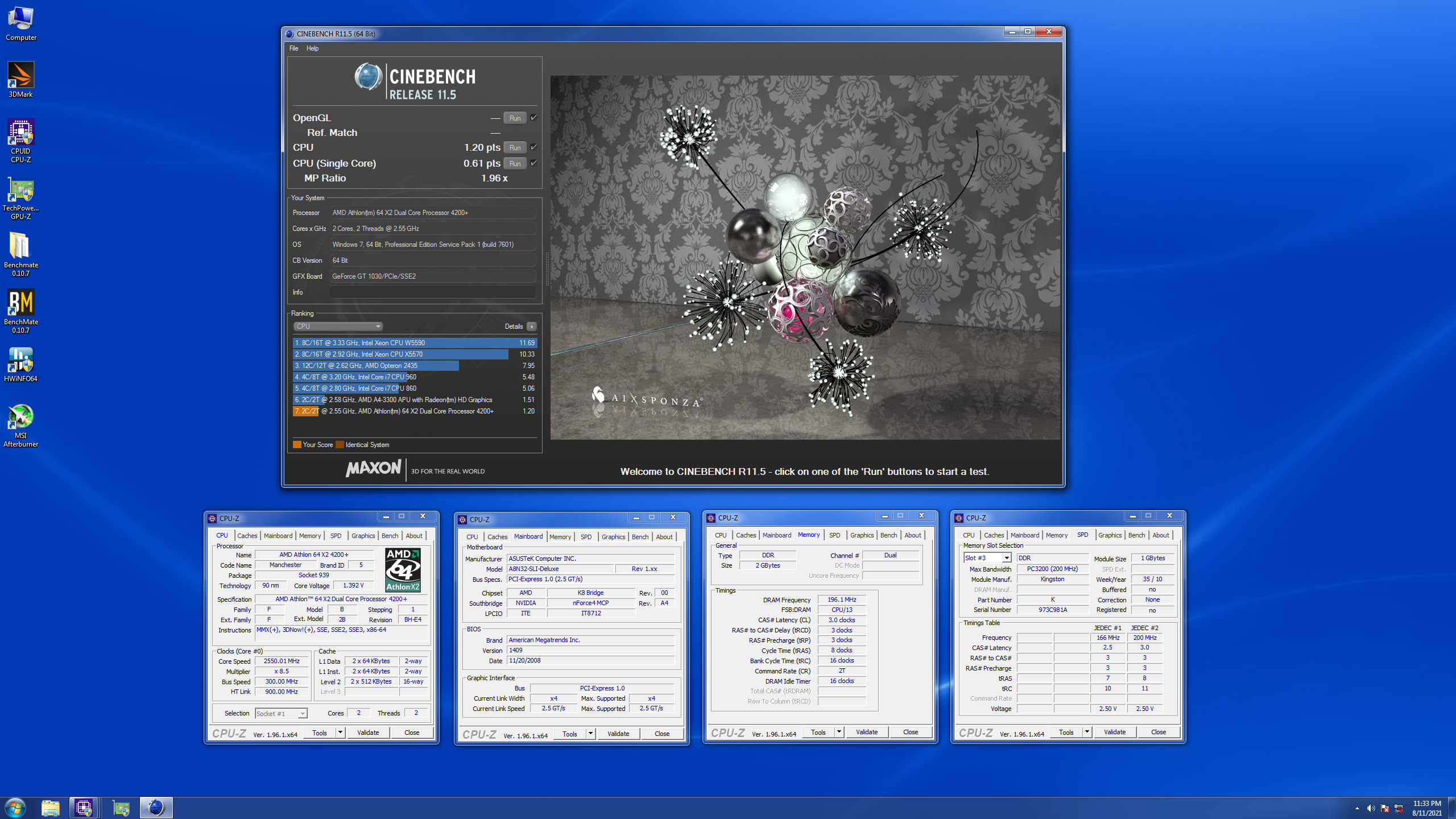This screenshot has height=819, width=1456.
Task: Open the Ranking CPU dropdown
Action: pos(338,326)
